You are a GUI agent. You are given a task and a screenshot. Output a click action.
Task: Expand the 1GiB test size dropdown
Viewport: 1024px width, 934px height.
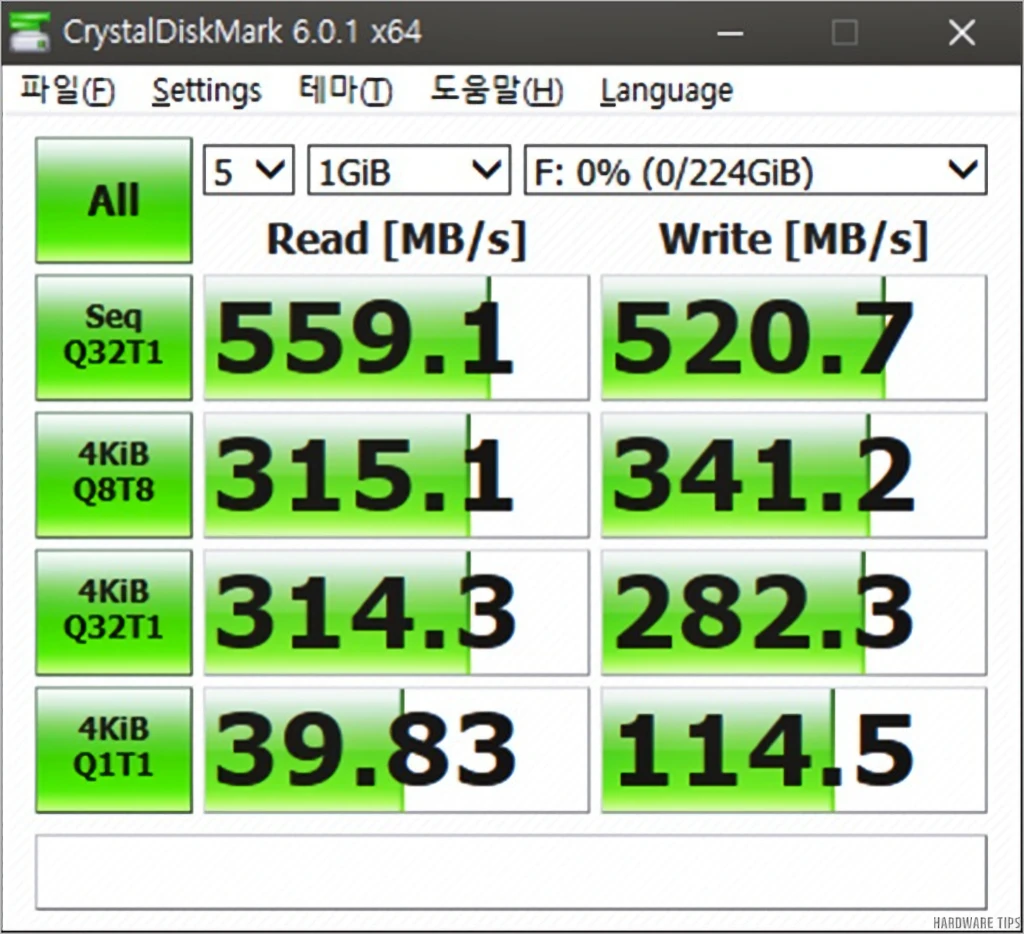pyautogui.click(x=408, y=172)
